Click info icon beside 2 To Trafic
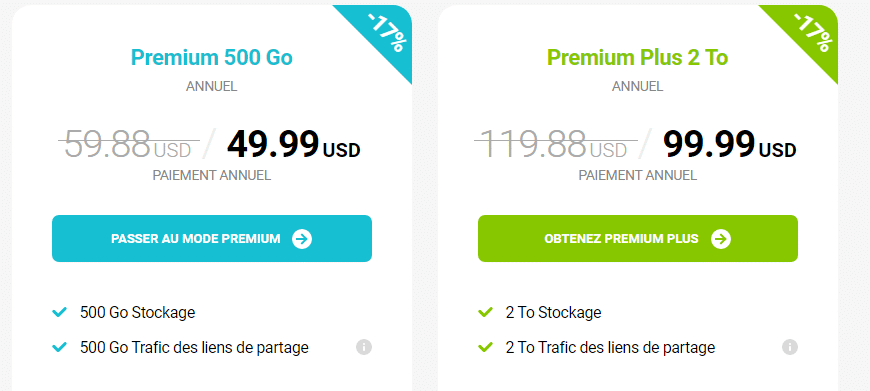 pyautogui.click(x=790, y=348)
